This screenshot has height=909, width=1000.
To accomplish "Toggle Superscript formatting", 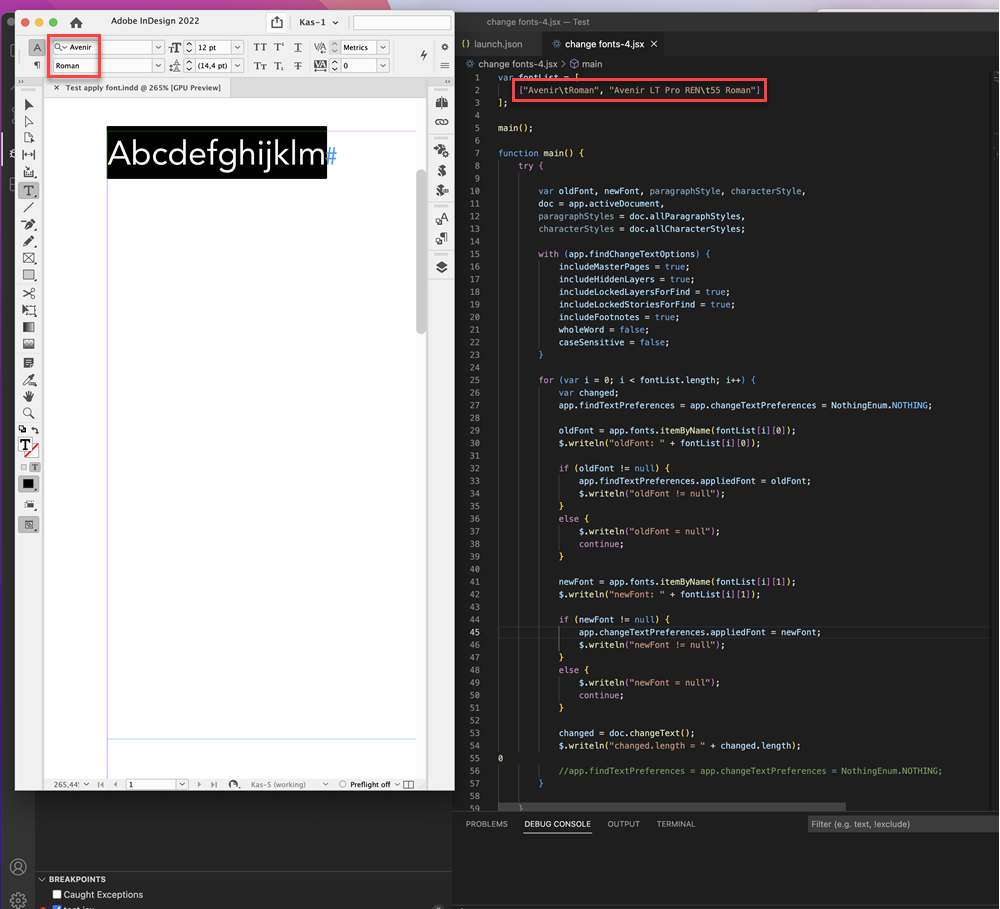I will [x=279, y=47].
